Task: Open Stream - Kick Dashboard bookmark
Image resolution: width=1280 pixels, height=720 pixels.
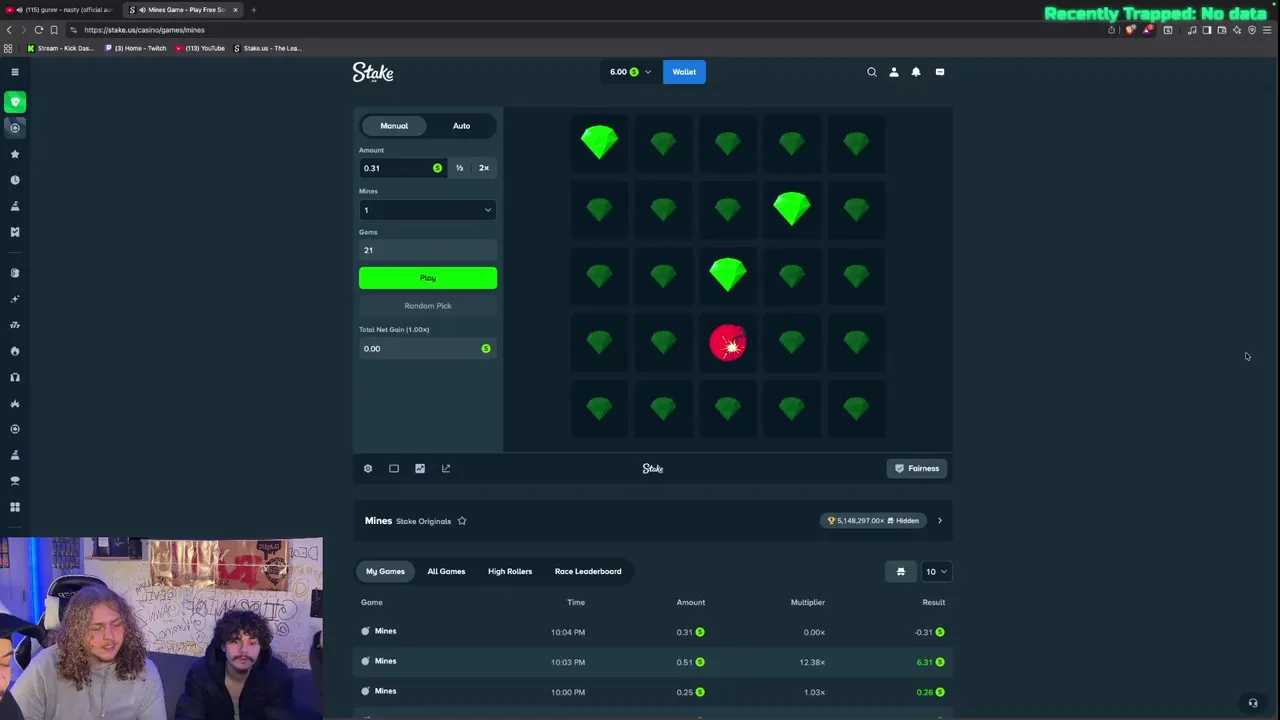Action: tap(61, 48)
